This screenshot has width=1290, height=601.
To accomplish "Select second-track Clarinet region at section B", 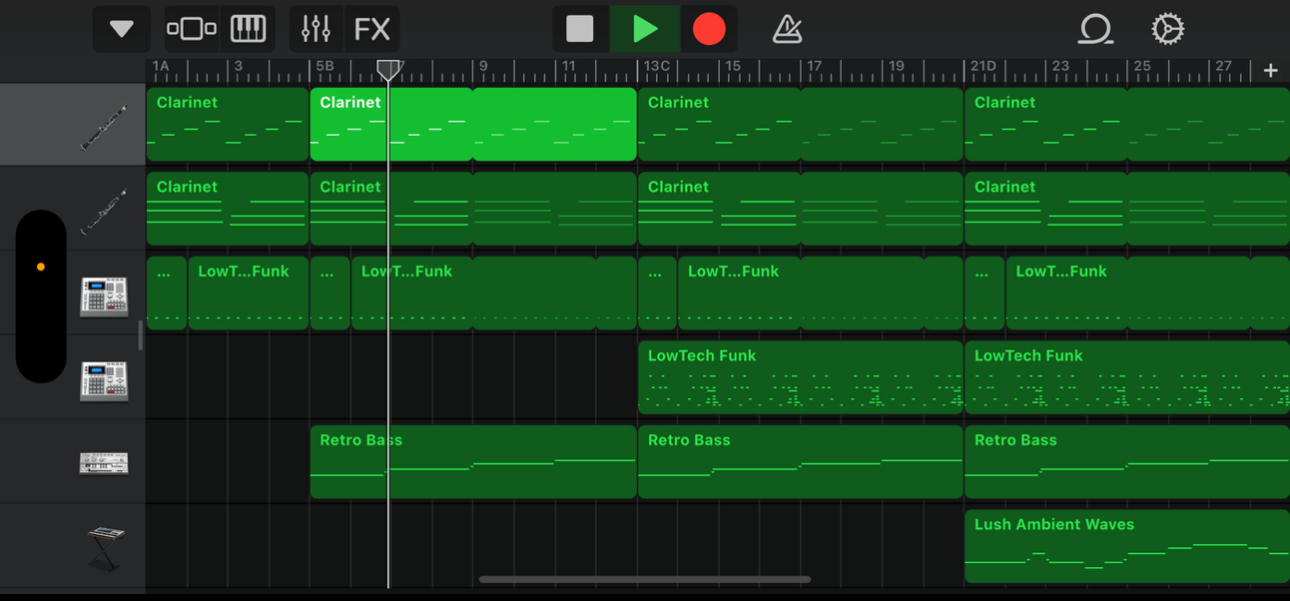I will (x=473, y=209).
